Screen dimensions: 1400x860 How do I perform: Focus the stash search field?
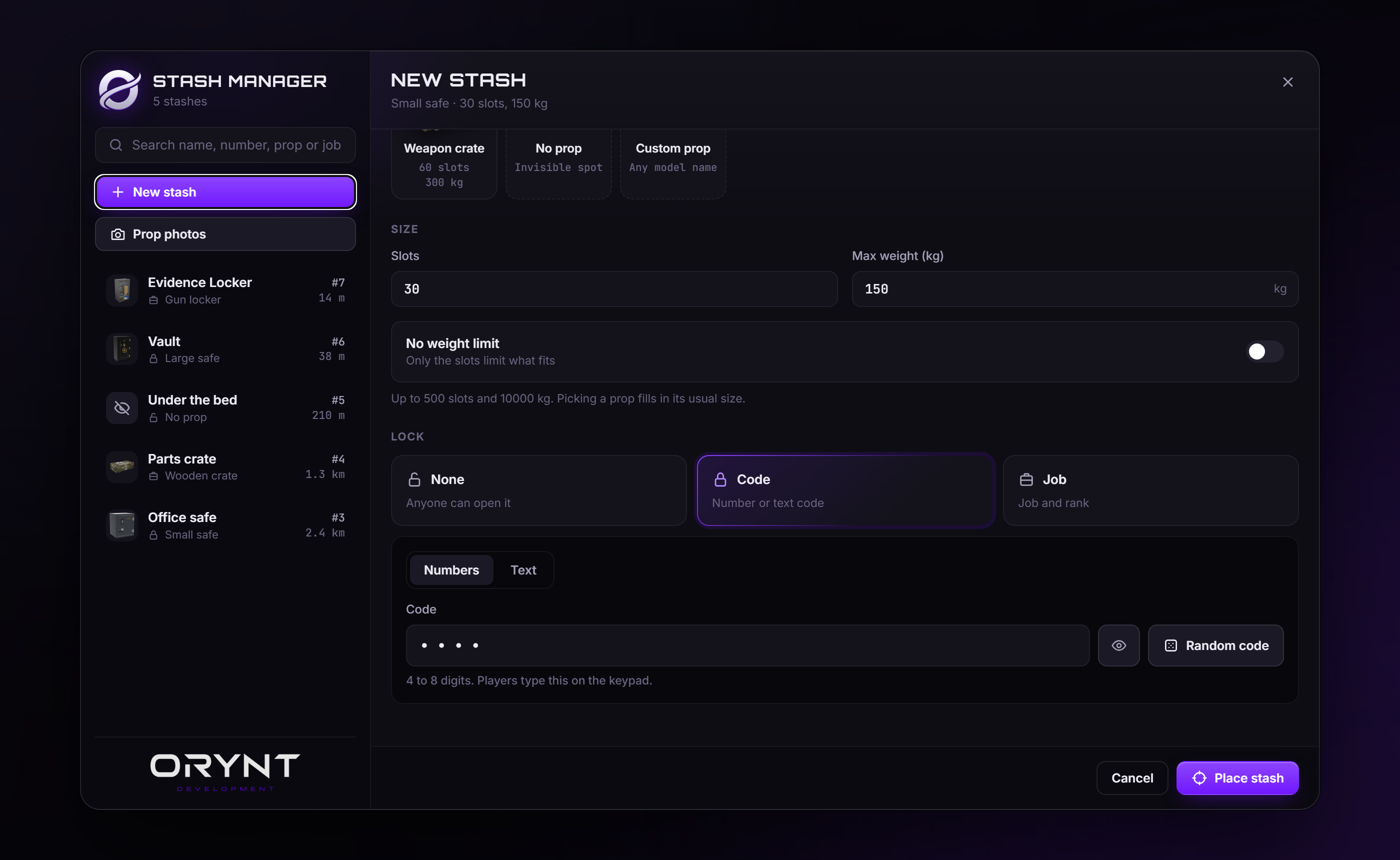pos(225,145)
